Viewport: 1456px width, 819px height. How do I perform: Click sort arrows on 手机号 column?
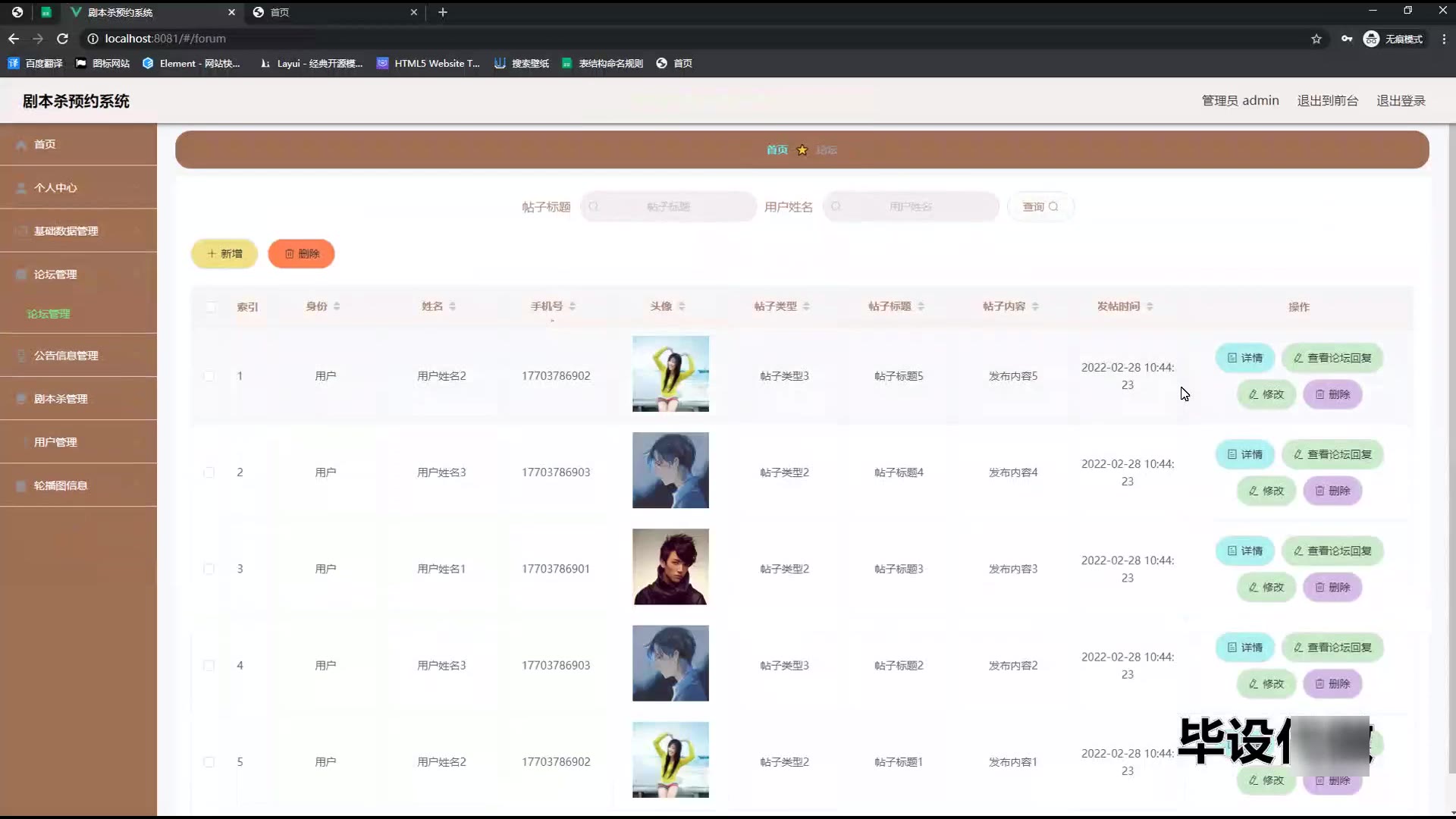(x=573, y=306)
